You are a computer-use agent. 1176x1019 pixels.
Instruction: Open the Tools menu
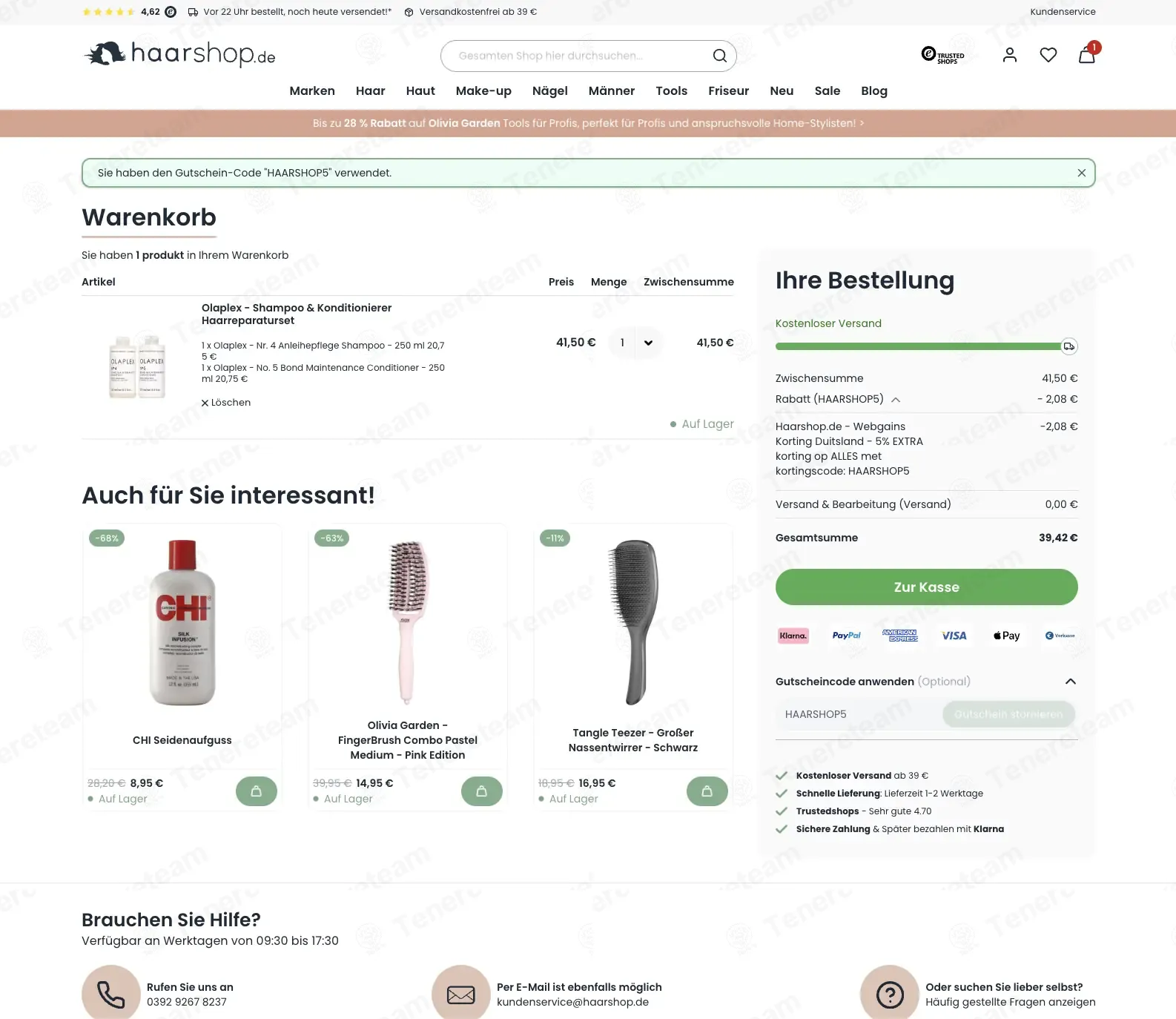672,90
